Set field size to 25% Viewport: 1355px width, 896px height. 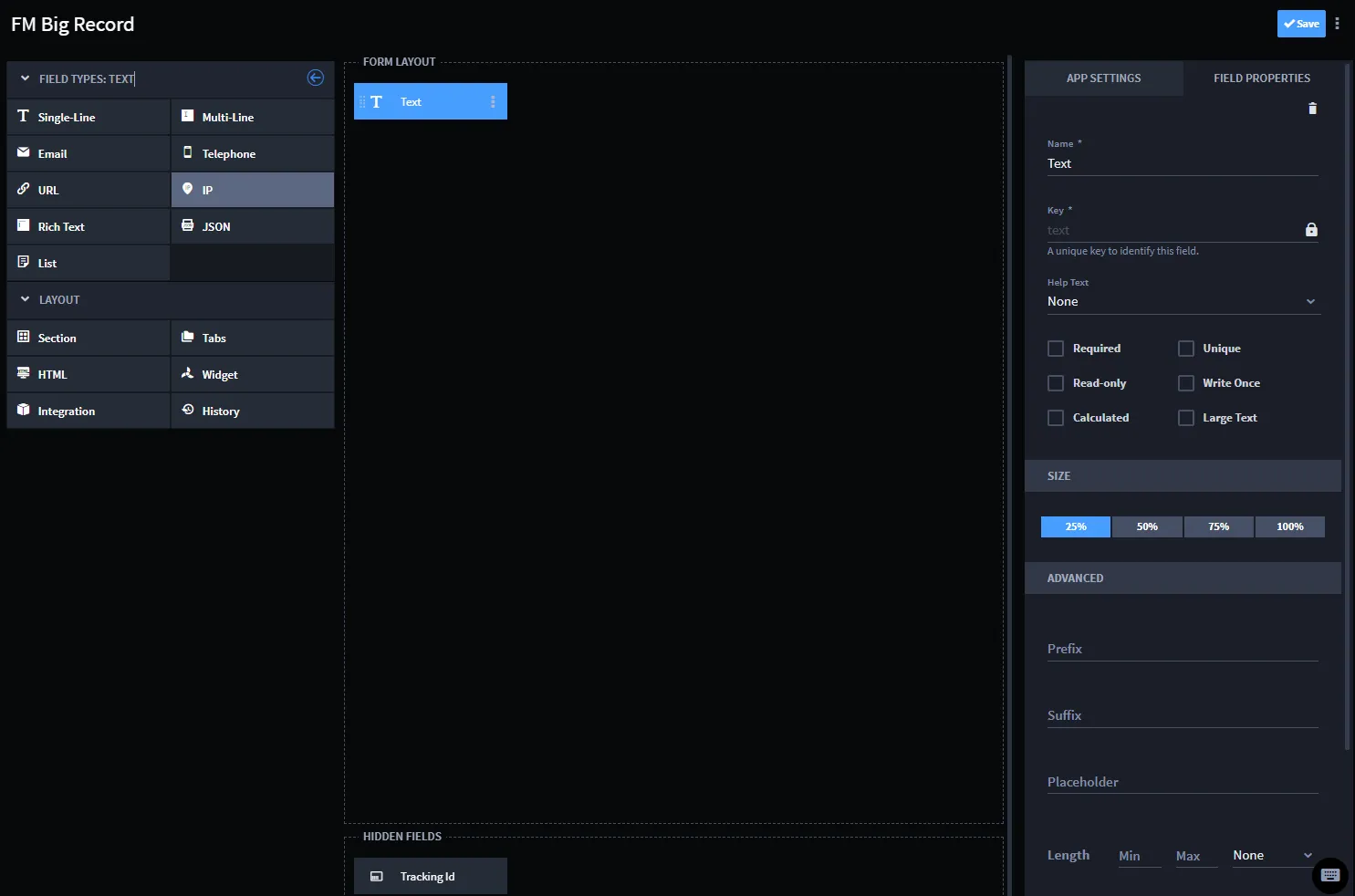[1076, 526]
